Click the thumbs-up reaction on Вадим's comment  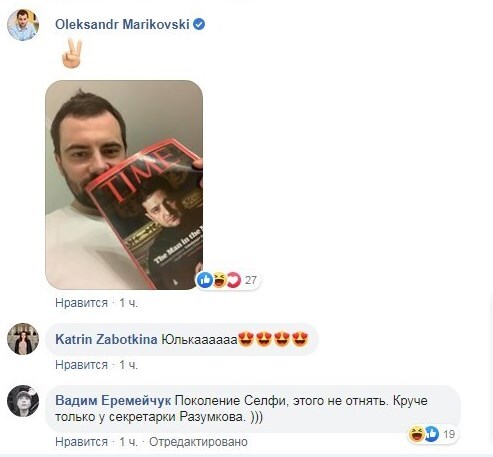[x=431, y=434]
